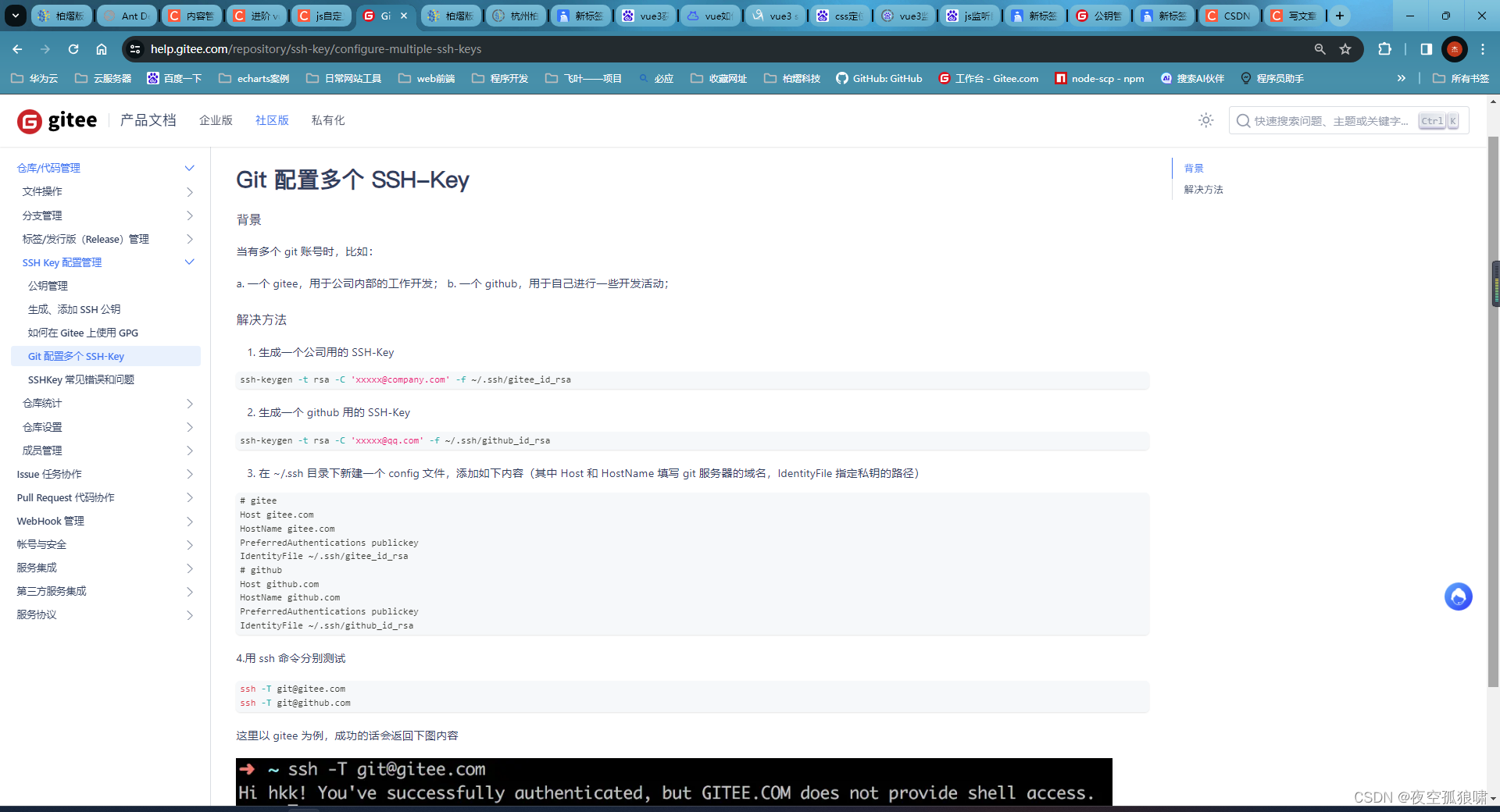The height and width of the screenshot is (812, 1500).
Task: Expand 分支管理 sidebar chevron
Action: (x=189, y=215)
